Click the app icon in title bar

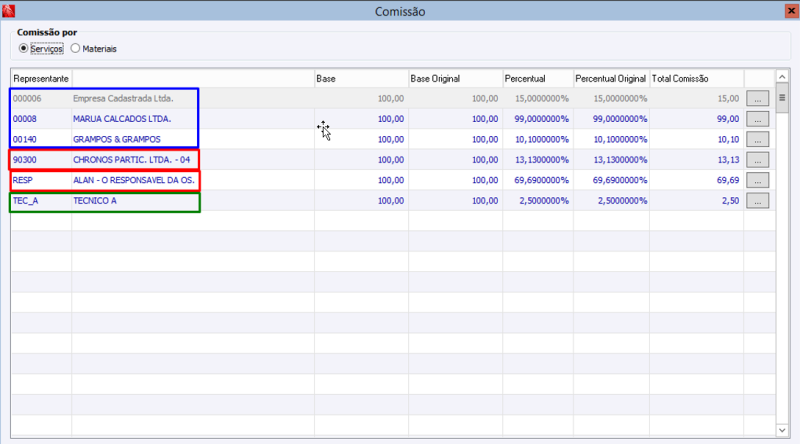point(9,11)
